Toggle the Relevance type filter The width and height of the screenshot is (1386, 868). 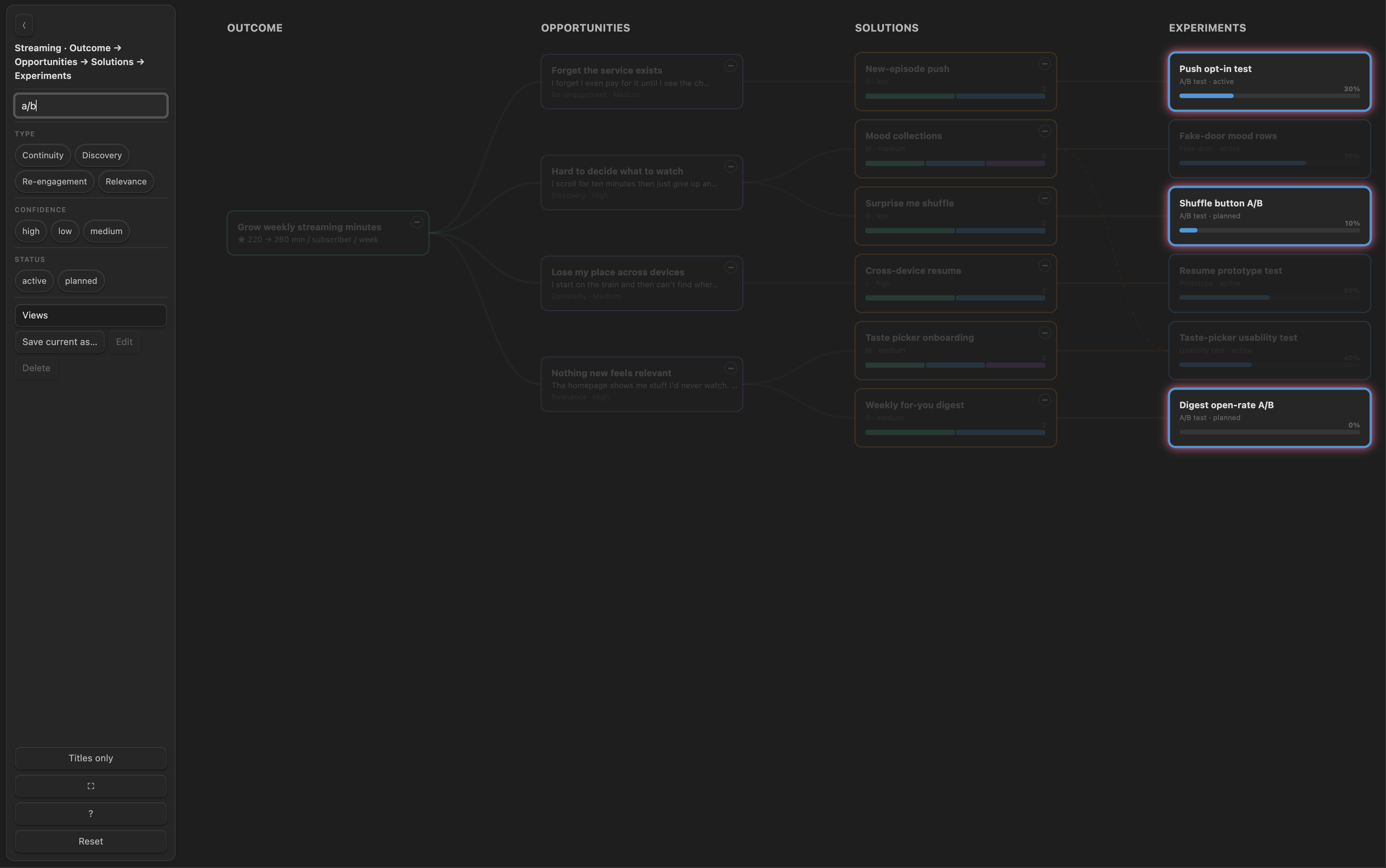126,181
